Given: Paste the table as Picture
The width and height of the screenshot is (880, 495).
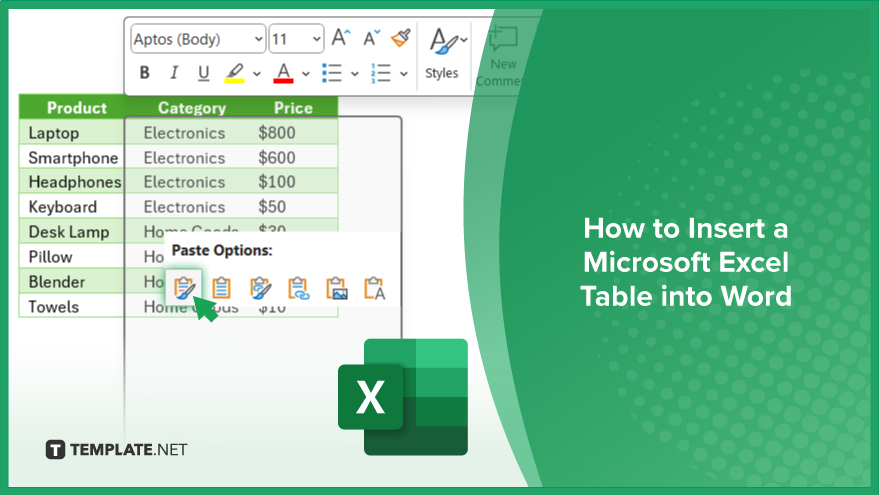Looking at the screenshot, I should click(x=336, y=288).
